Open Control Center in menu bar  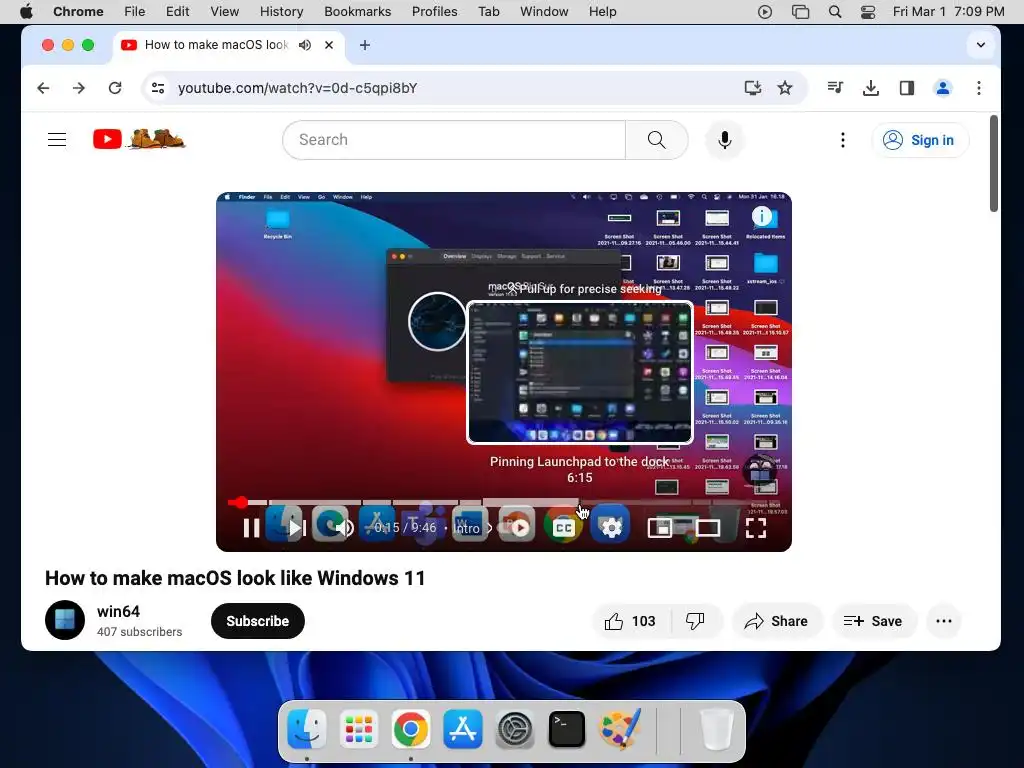coord(867,11)
